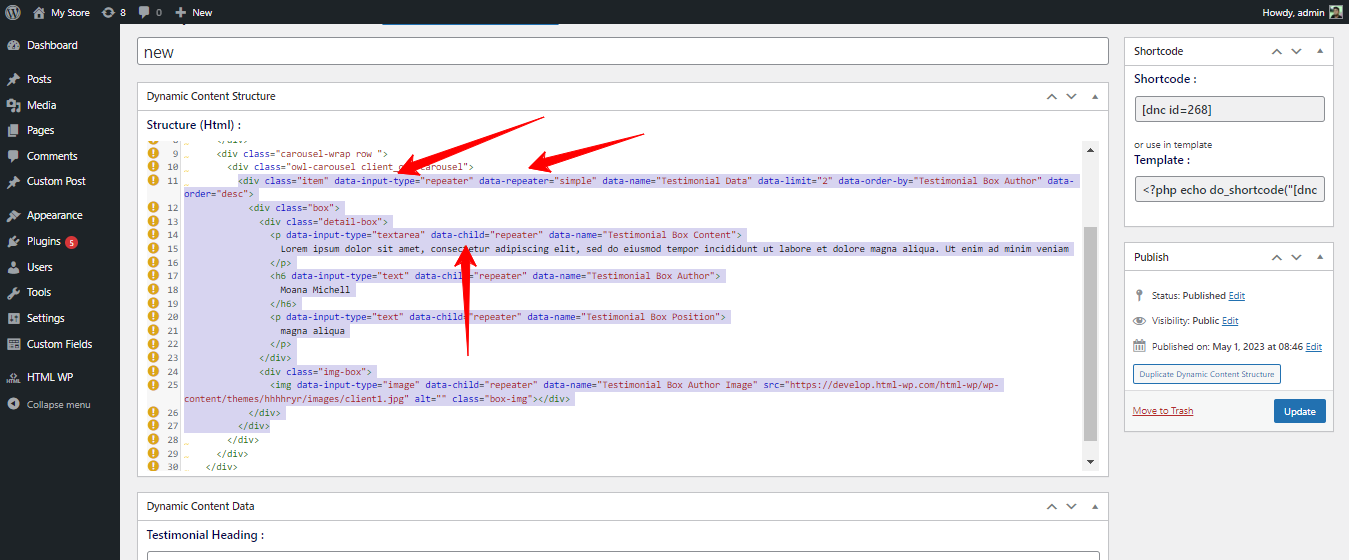
Task: Move Dynamic Content Structure panel down
Action: [x=1071, y=96]
